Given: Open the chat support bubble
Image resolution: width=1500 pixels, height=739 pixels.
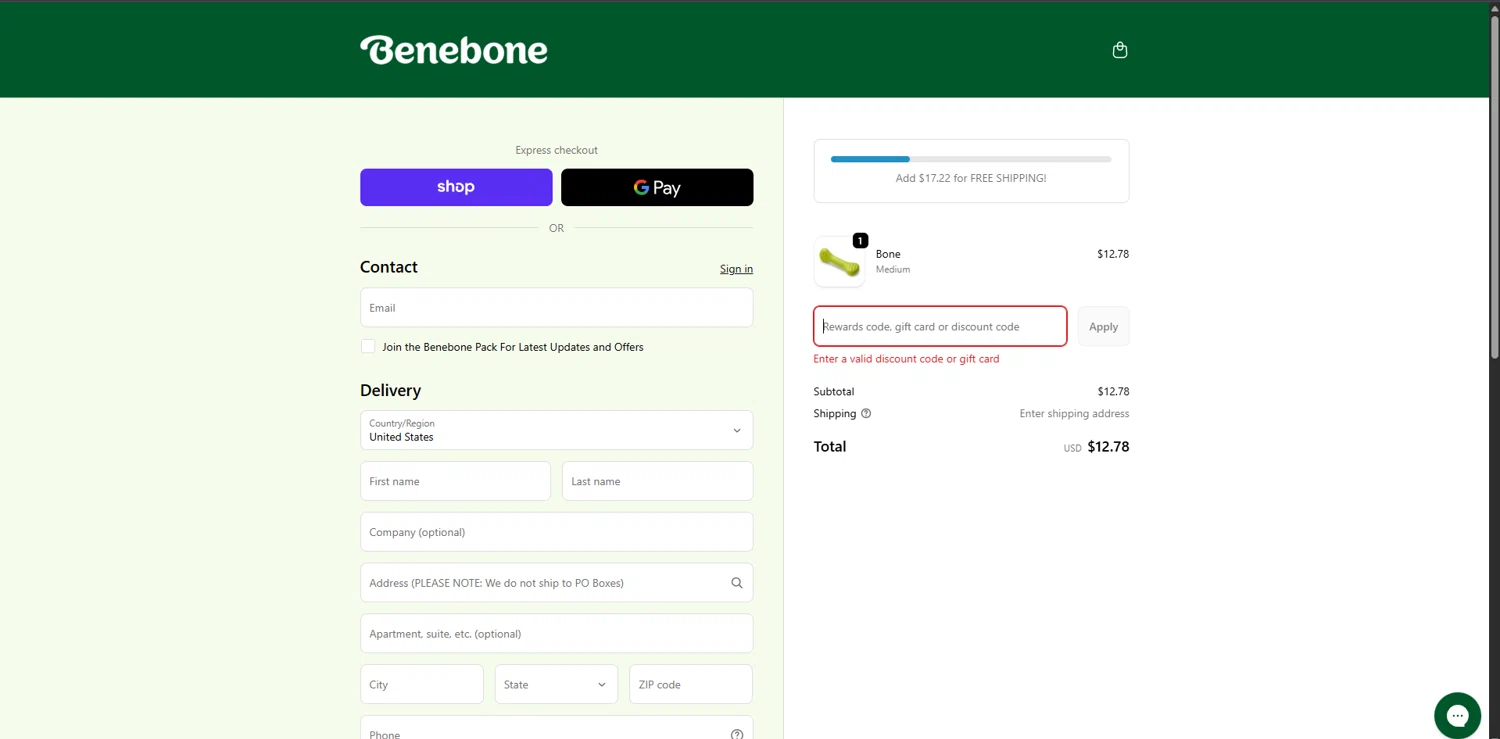Looking at the screenshot, I should coord(1457,715).
